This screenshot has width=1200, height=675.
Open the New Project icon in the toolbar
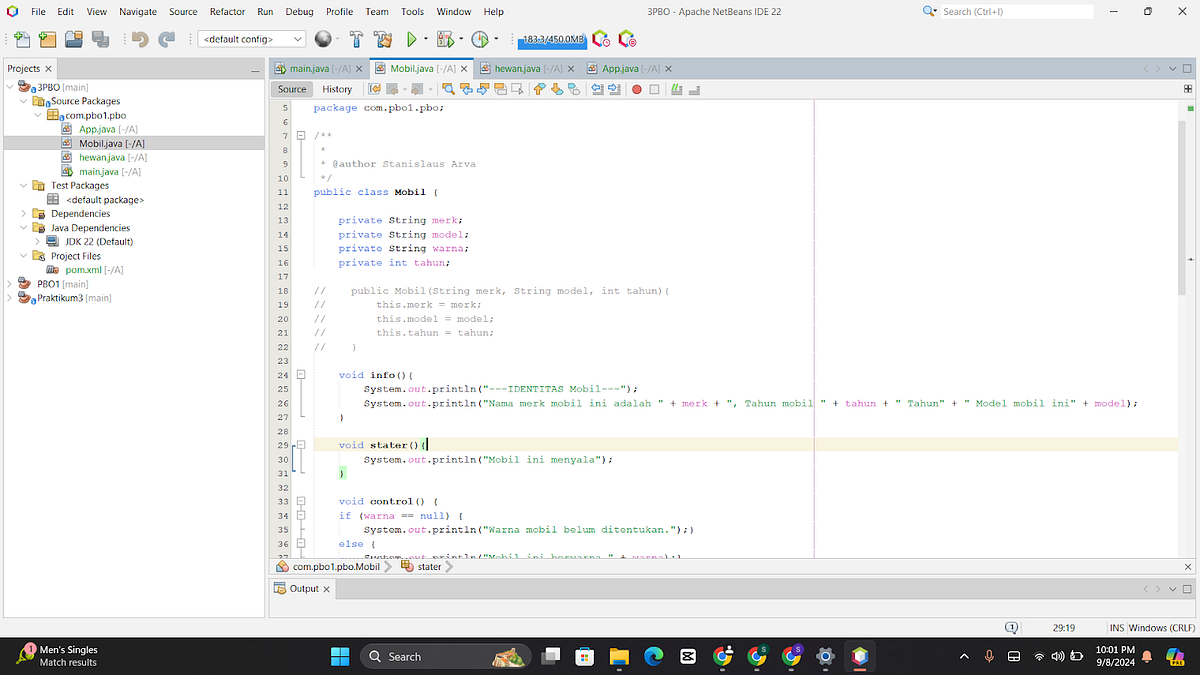(x=47, y=40)
